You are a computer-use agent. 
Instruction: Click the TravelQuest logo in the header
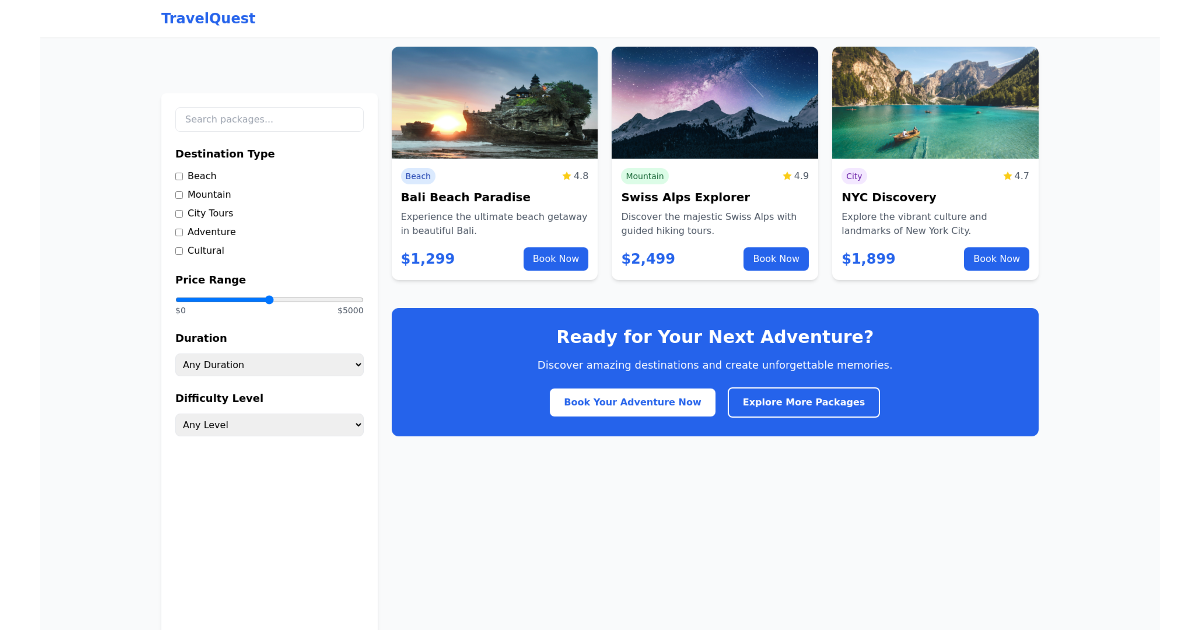(x=208, y=18)
